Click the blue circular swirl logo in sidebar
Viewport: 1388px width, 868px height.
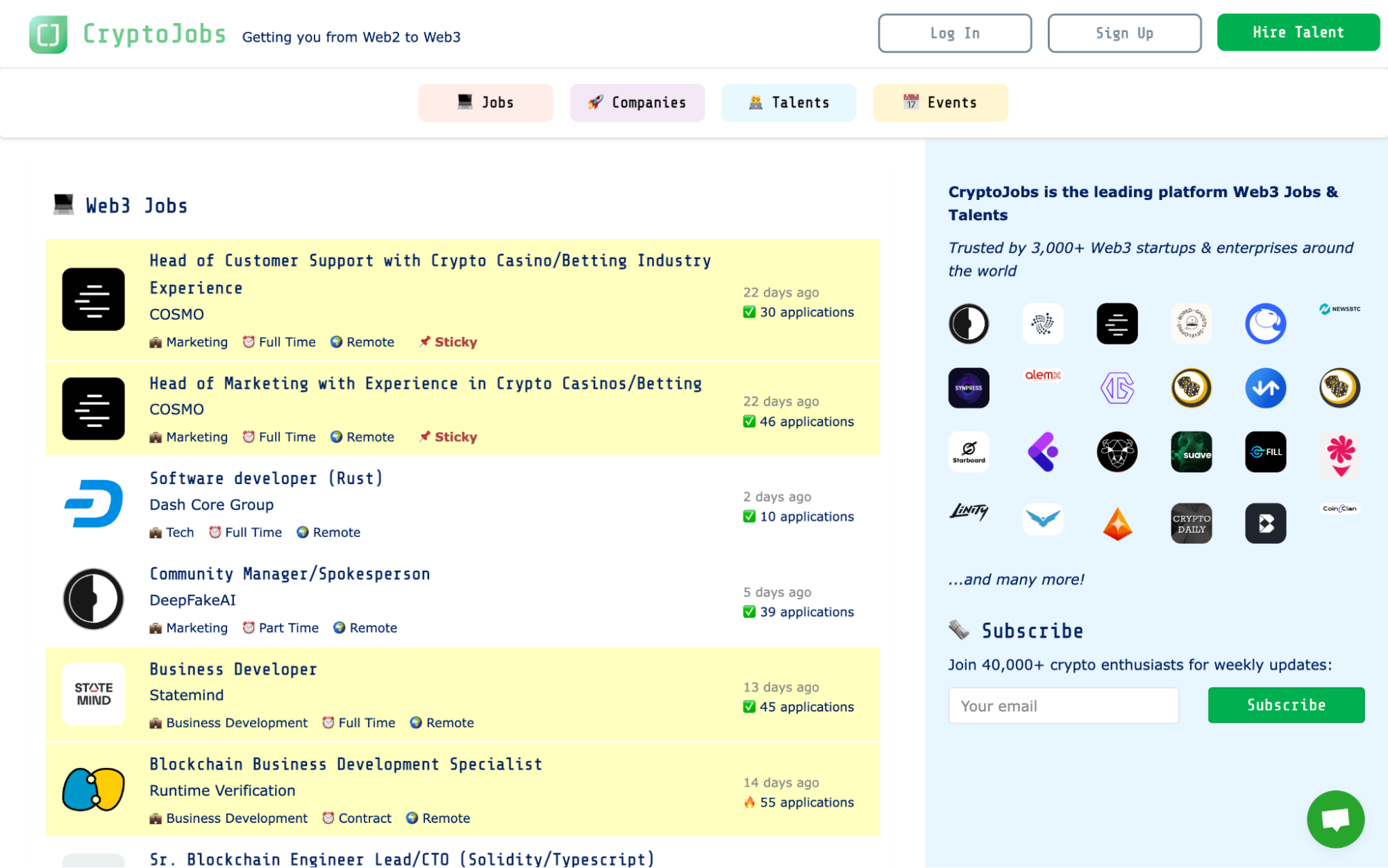tap(1266, 324)
